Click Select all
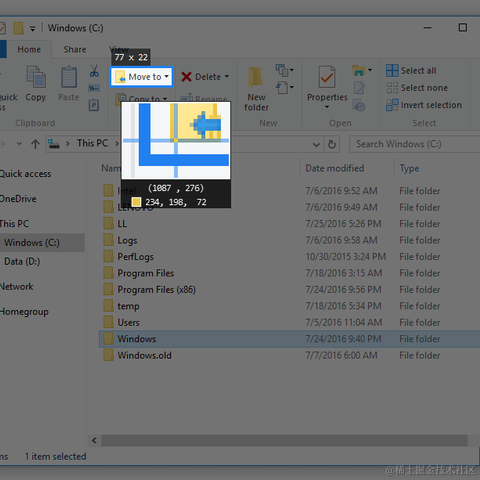Viewport: 480px width, 480px height. click(411, 71)
